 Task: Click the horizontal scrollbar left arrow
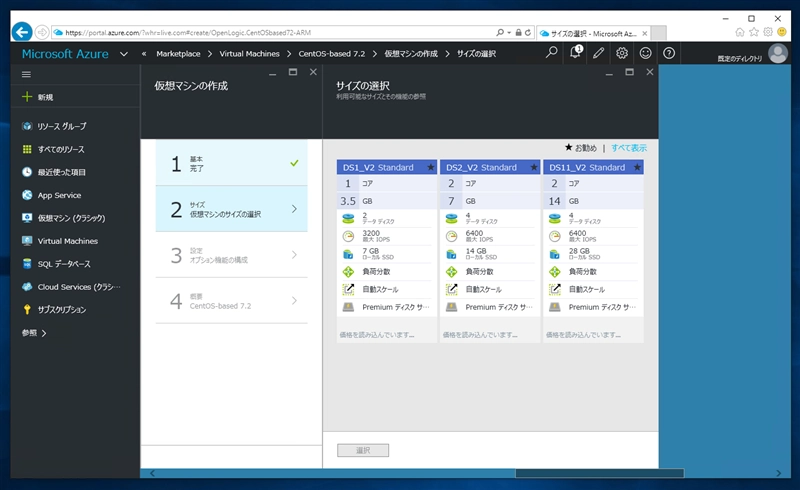tap(152, 473)
